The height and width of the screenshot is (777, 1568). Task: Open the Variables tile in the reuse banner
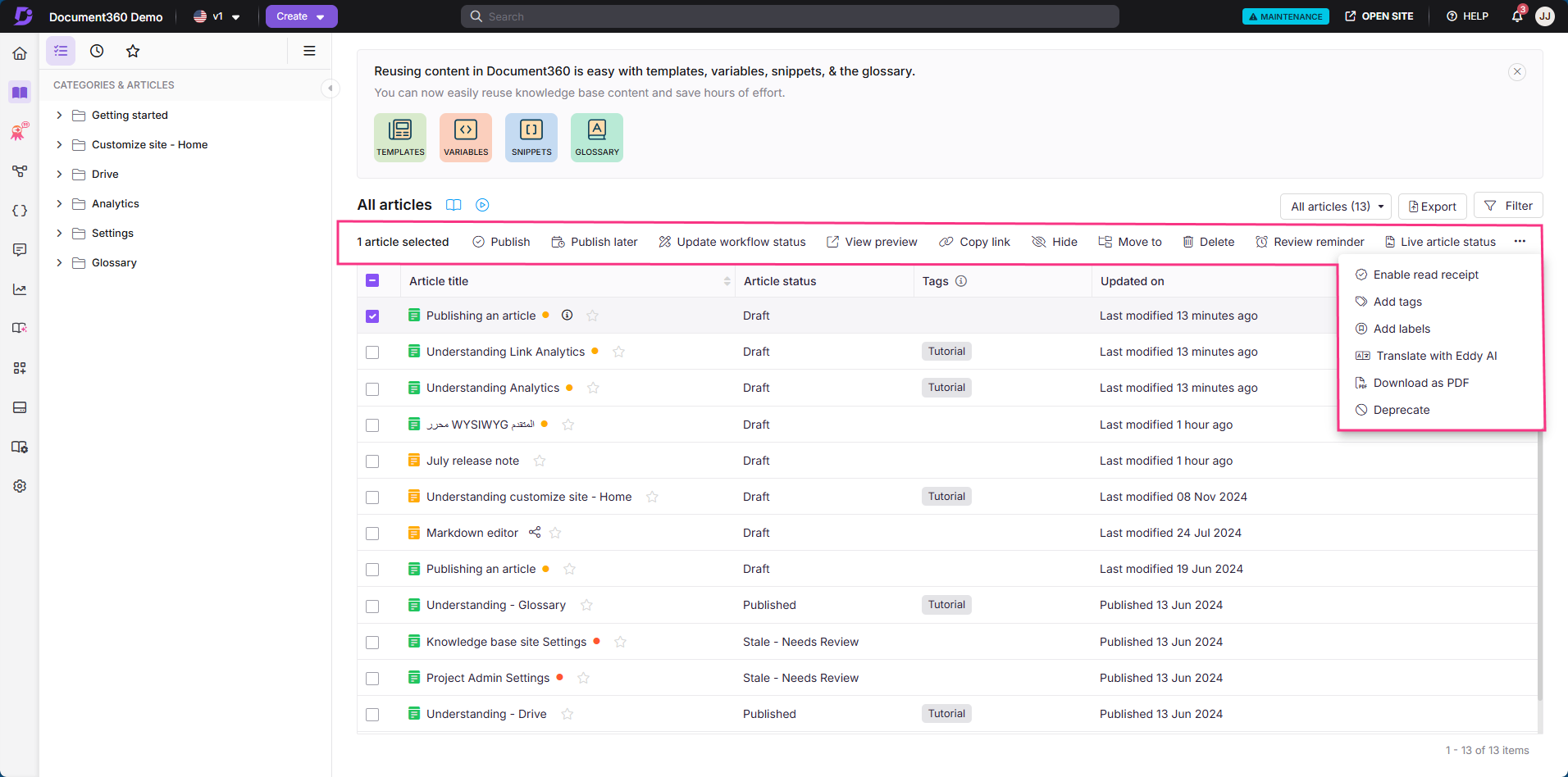coord(465,137)
